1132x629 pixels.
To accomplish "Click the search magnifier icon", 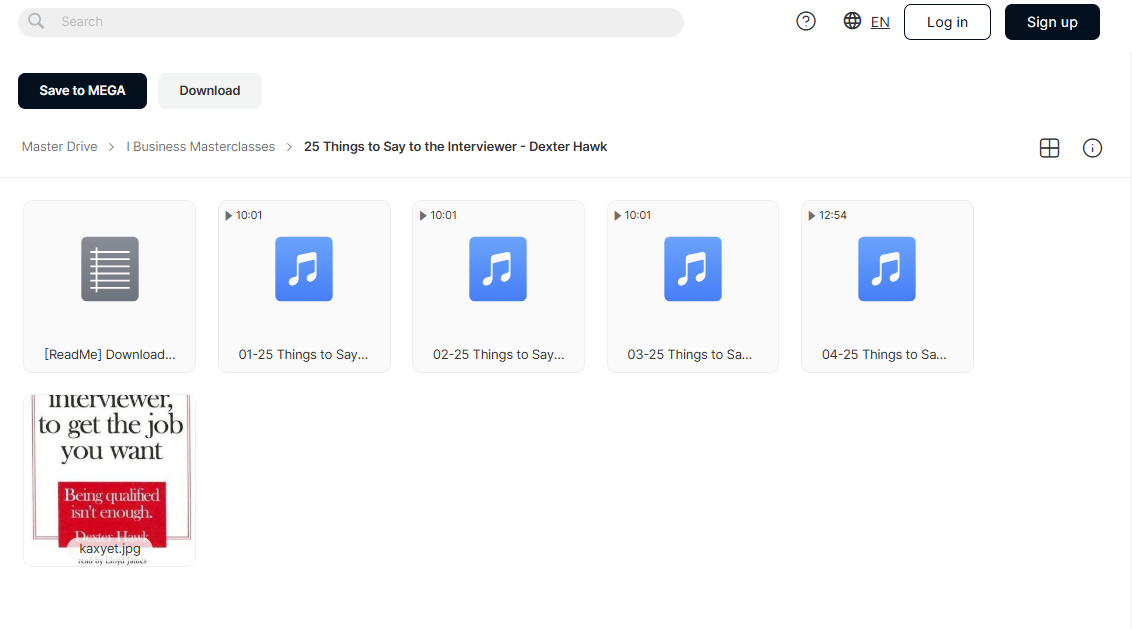I will click(x=36, y=22).
